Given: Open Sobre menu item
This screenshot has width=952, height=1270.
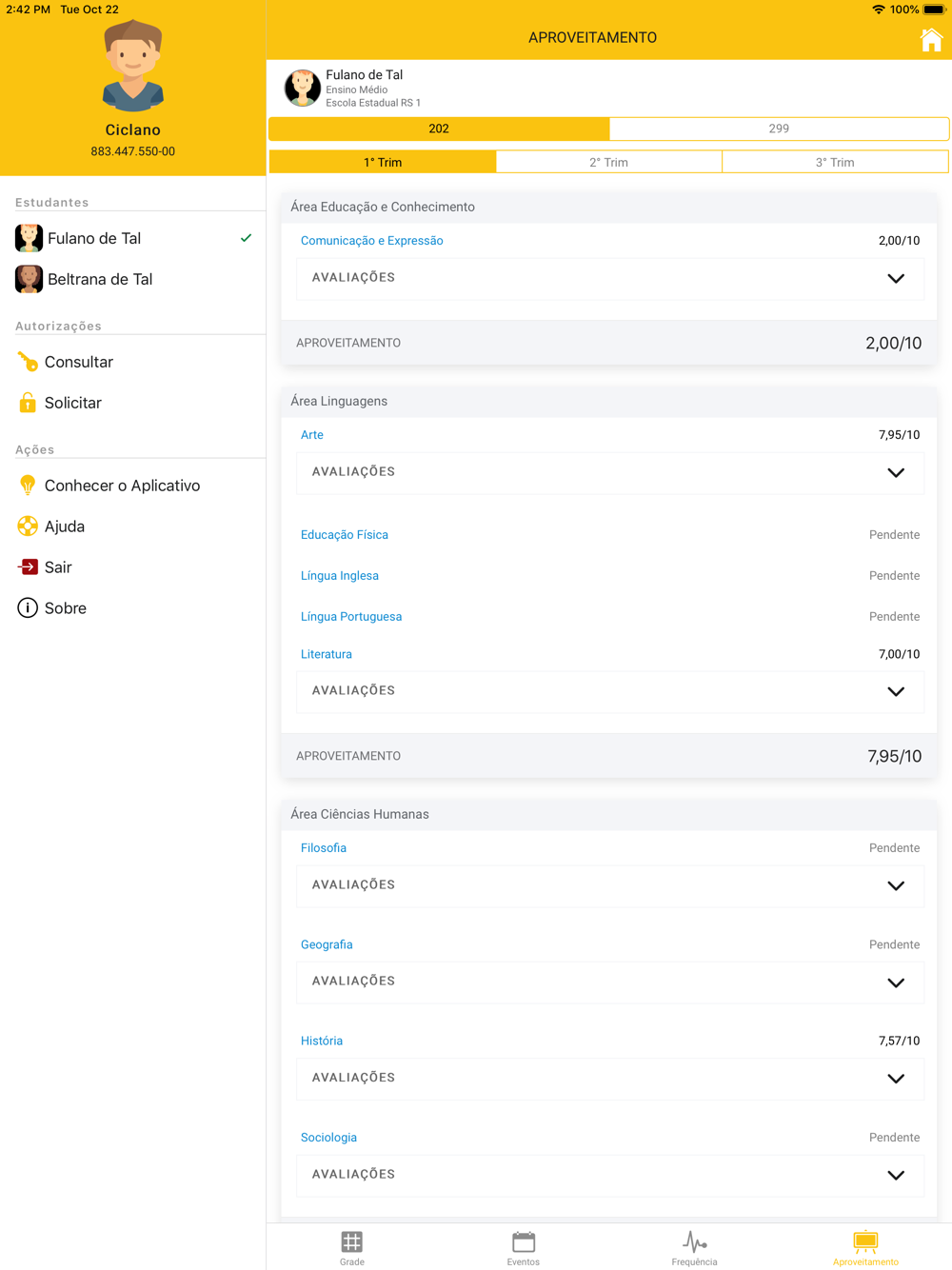Looking at the screenshot, I should tap(133, 608).
